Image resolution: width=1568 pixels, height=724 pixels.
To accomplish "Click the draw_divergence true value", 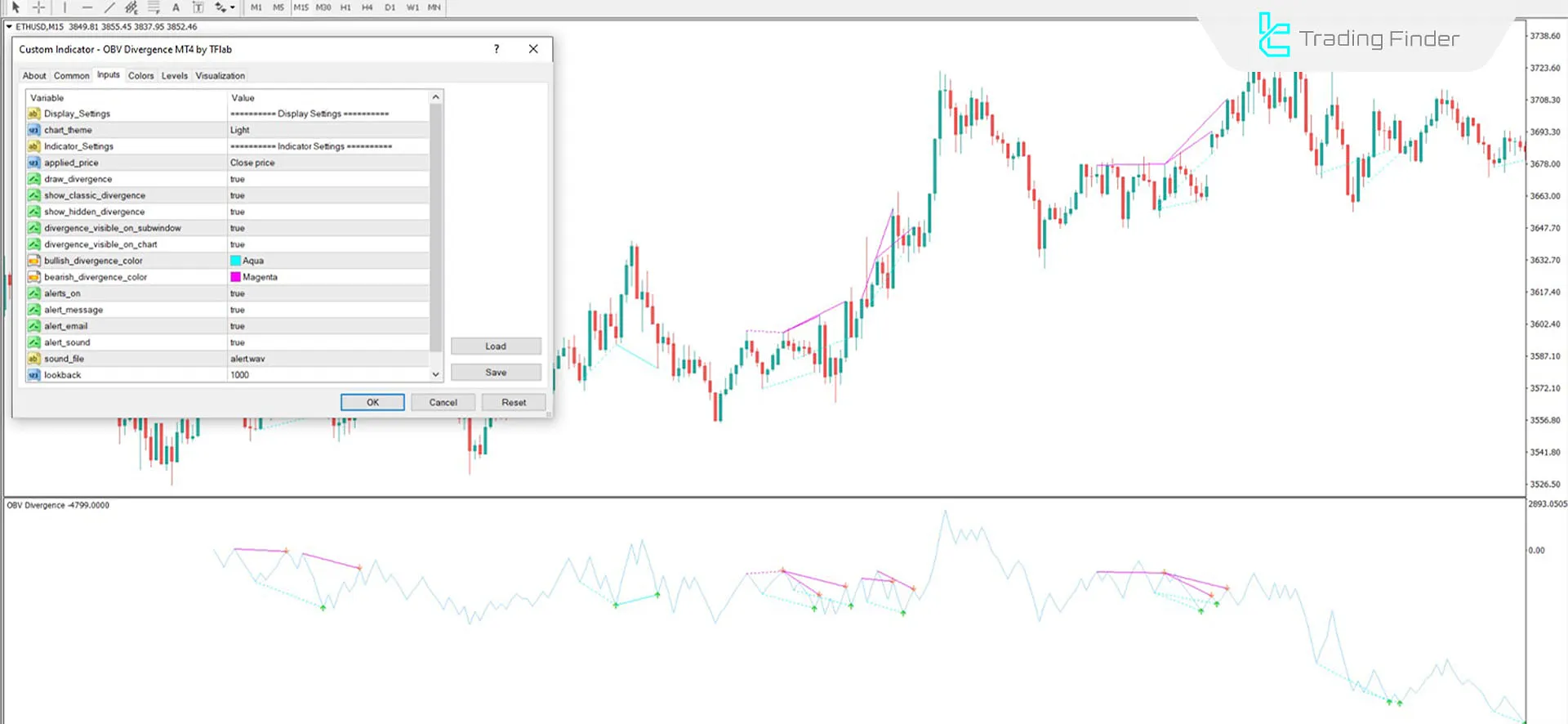I will [327, 179].
